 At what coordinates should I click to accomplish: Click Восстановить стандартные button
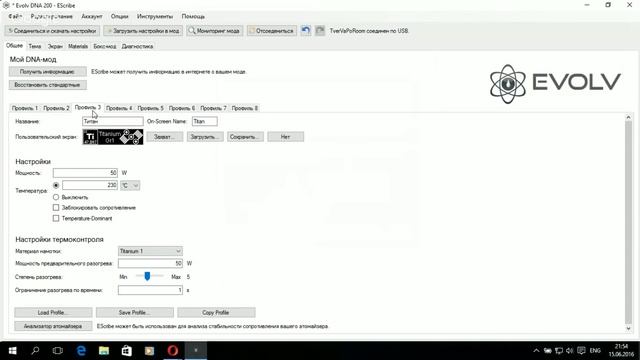coord(47,85)
